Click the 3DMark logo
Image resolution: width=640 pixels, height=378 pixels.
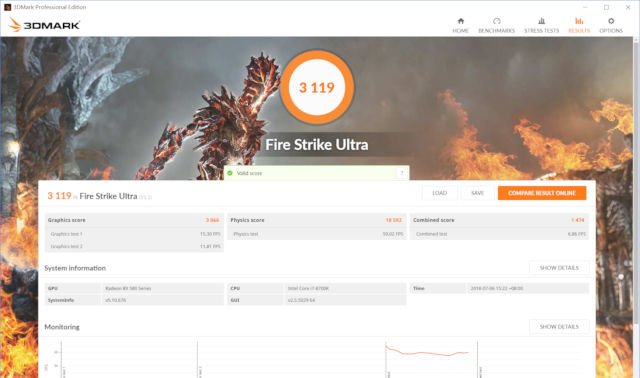pyautogui.click(x=44, y=25)
